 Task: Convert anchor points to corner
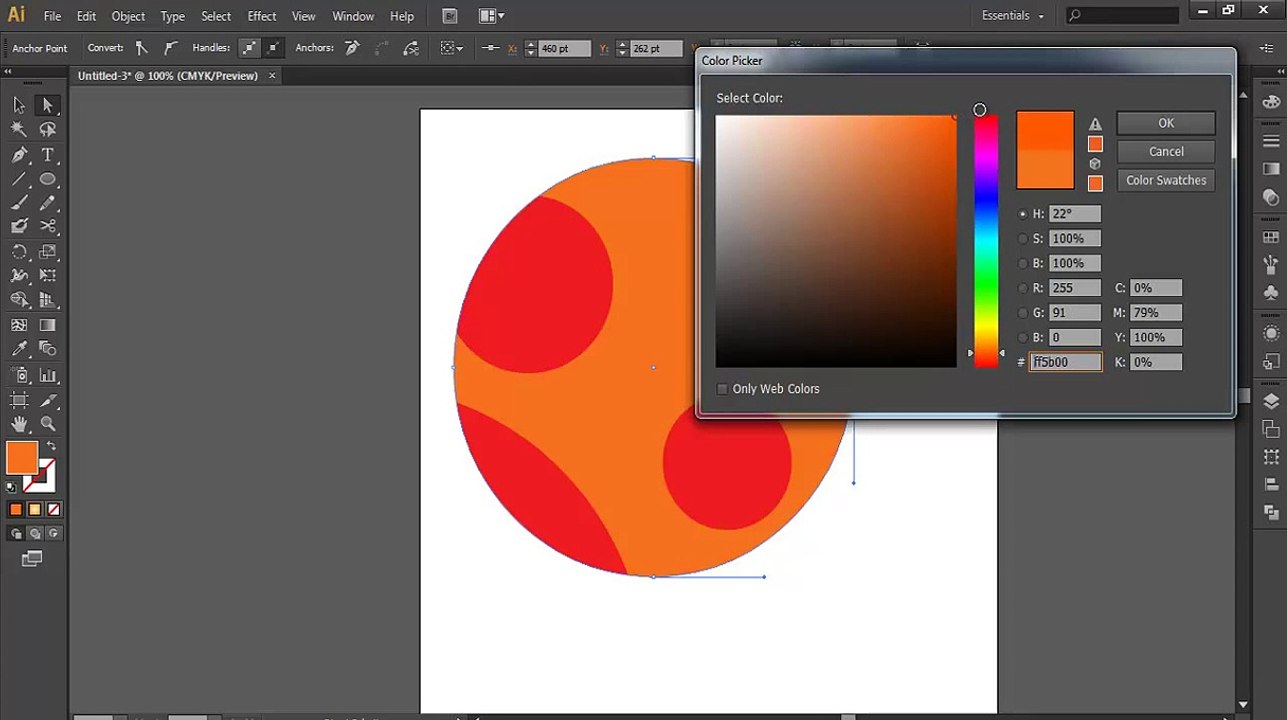141,48
